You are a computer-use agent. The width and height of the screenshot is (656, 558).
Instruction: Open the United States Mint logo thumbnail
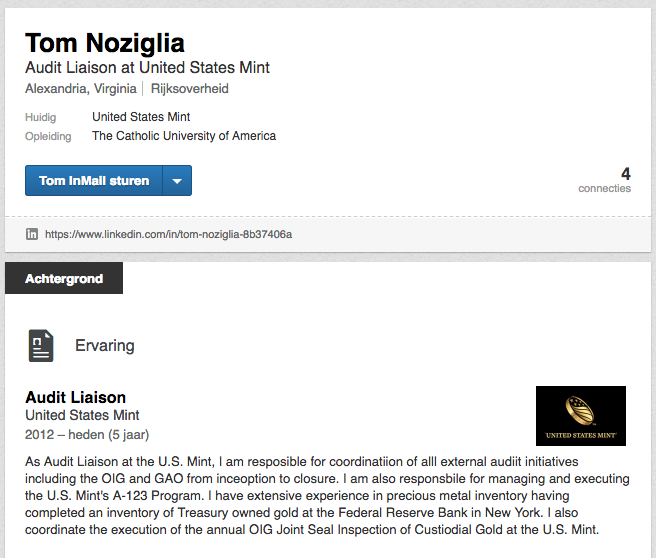(580, 416)
